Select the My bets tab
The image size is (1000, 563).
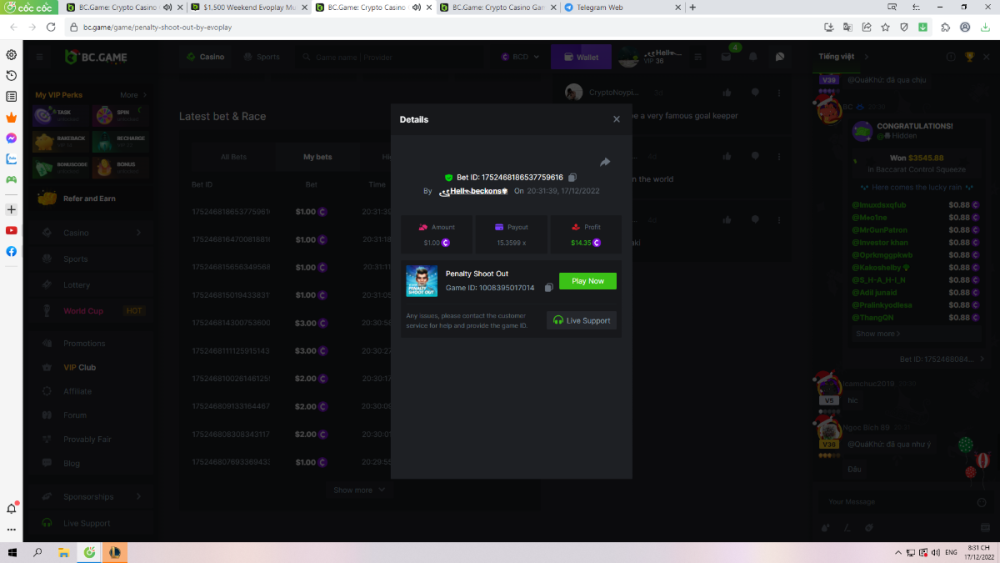tap(317, 157)
